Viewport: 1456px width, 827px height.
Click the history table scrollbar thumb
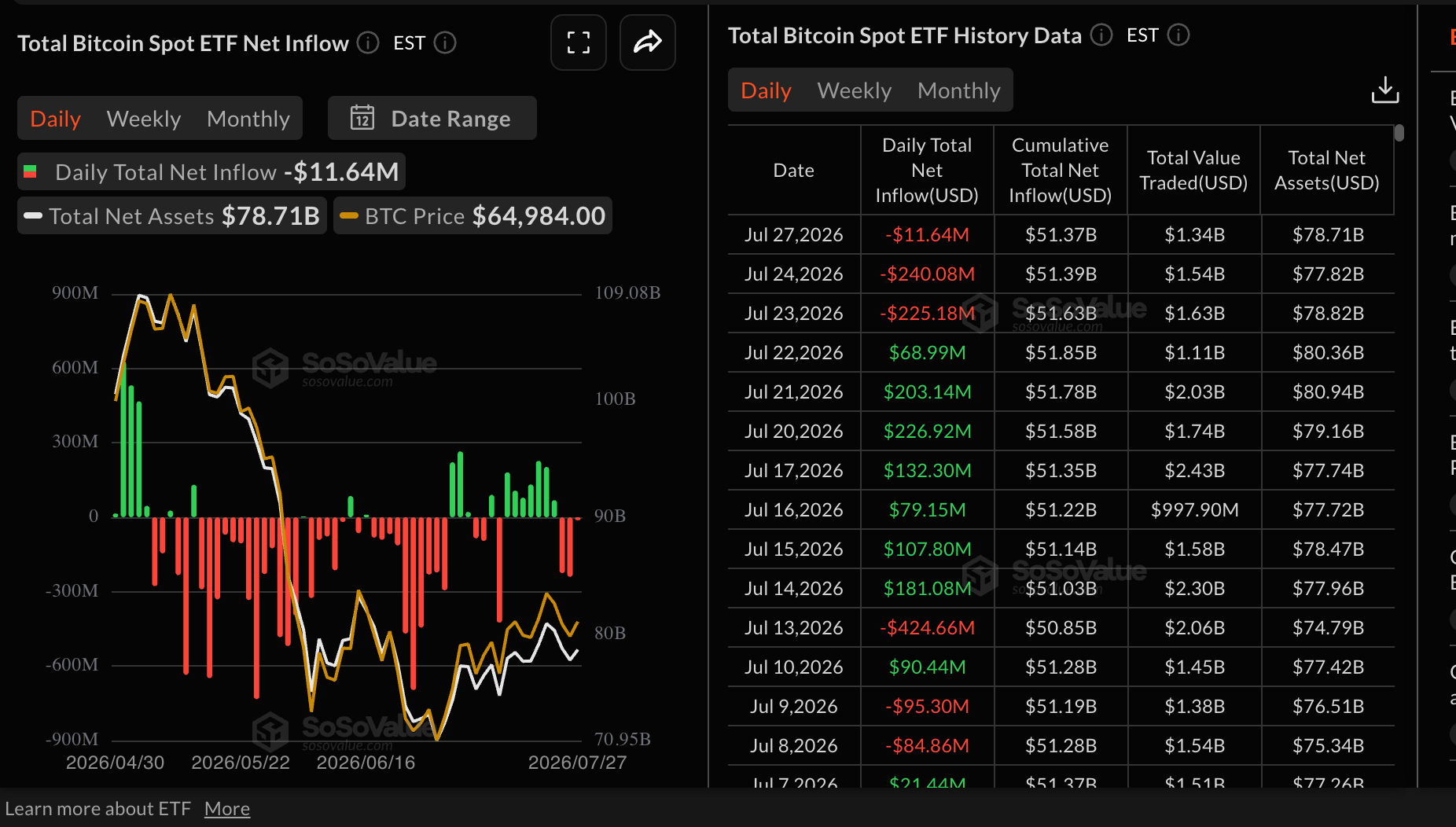[x=1399, y=133]
